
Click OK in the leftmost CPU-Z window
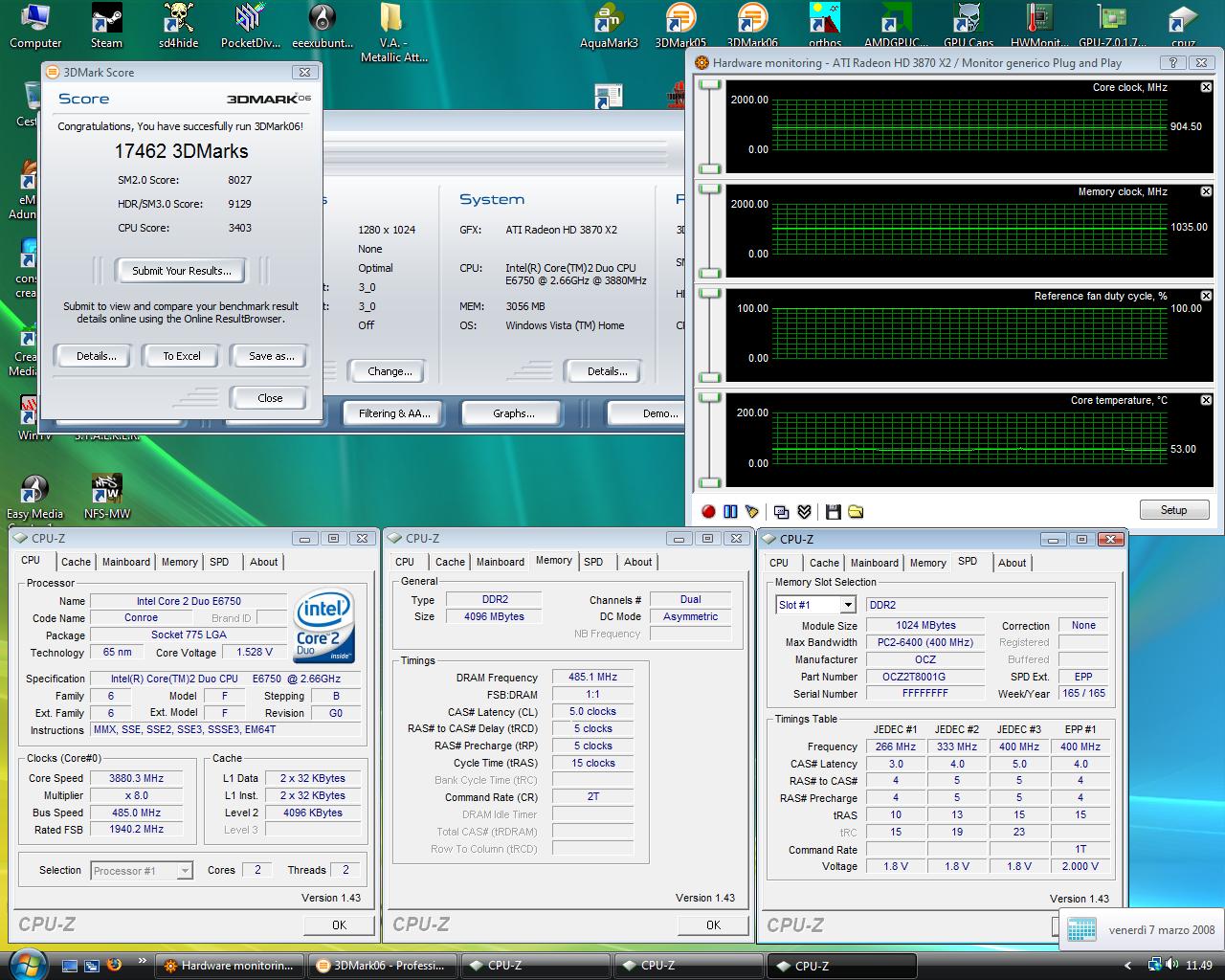pos(339,924)
